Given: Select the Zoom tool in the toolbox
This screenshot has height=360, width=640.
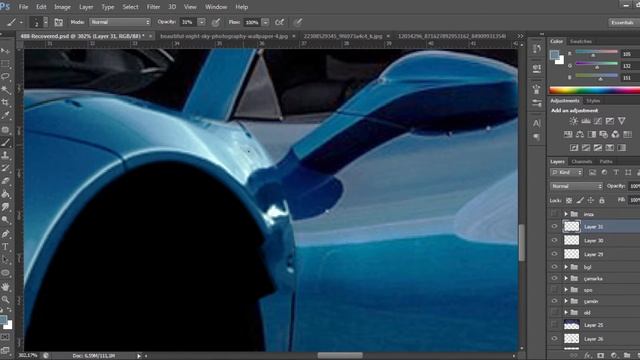Looking at the screenshot, I should click(x=5, y=300).
